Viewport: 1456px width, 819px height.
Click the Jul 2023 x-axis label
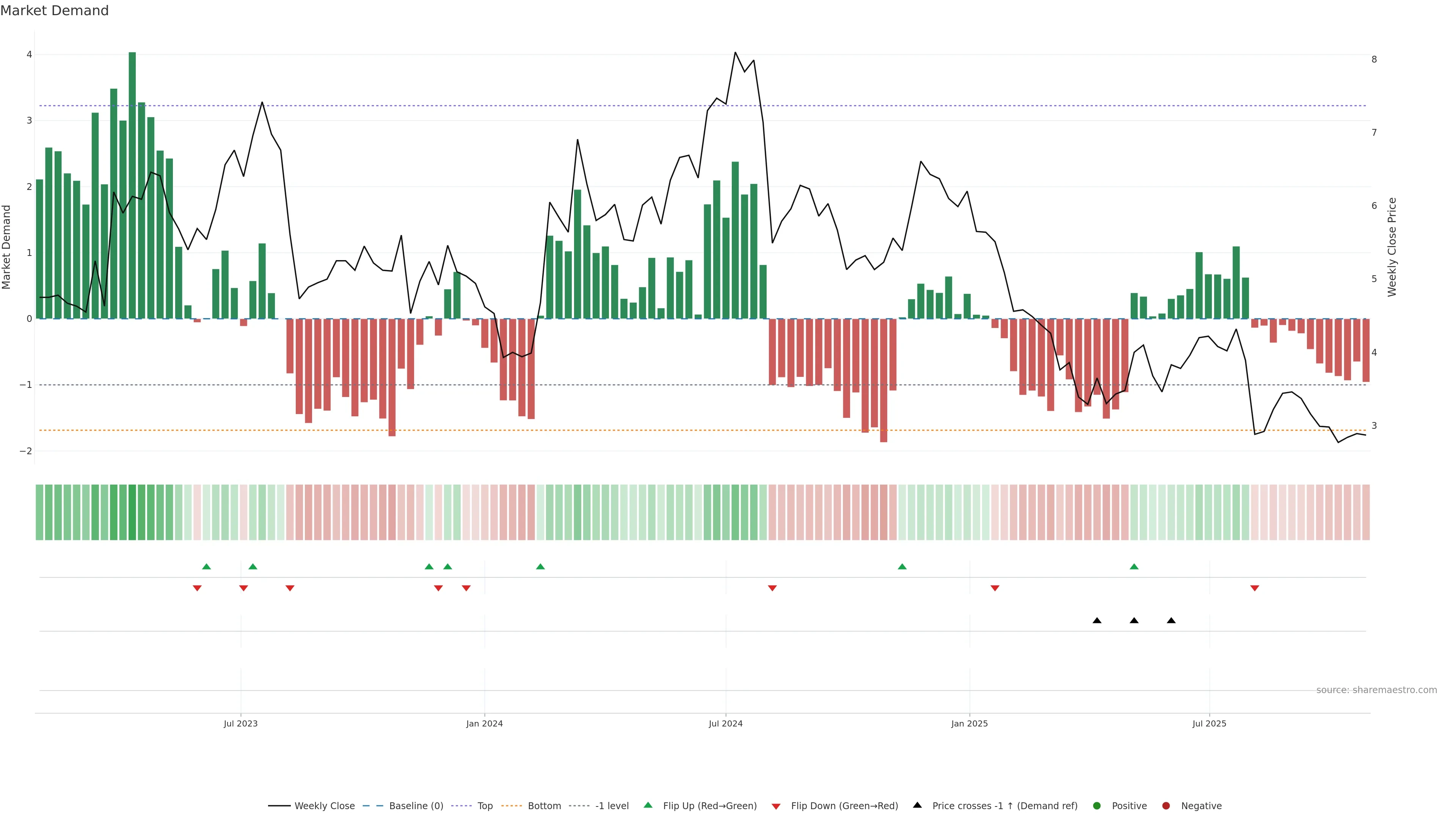(240, 723)
